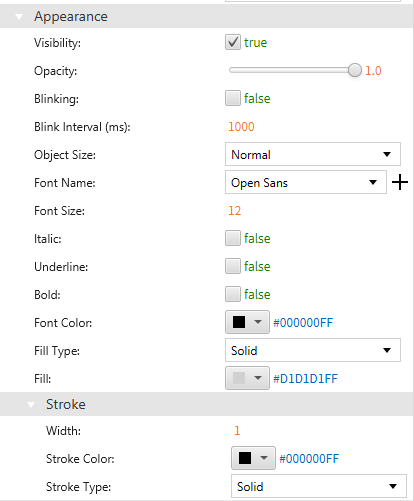
Task: Open the Fill Type dropdown
Action: point(313,350)
